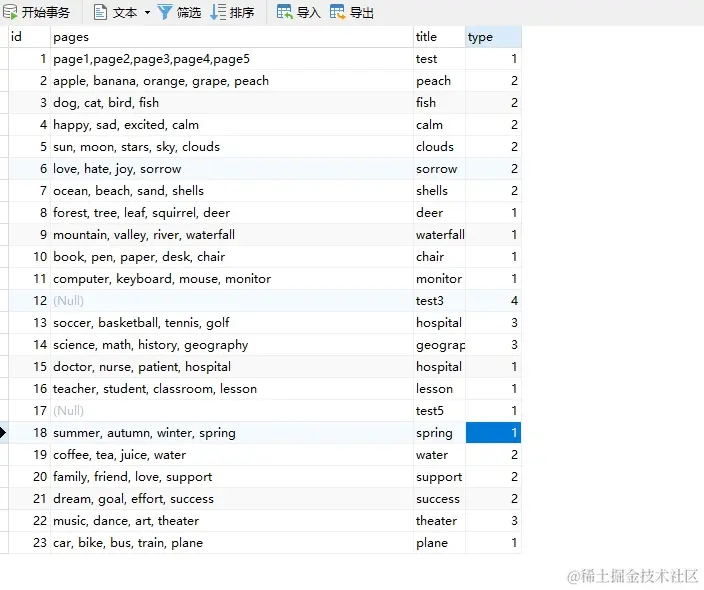The height and width of the screenshot is (590, 704).
Task: Click cell 'book, pen, paper, desk, chair'
Action: [x=232, y=257]
